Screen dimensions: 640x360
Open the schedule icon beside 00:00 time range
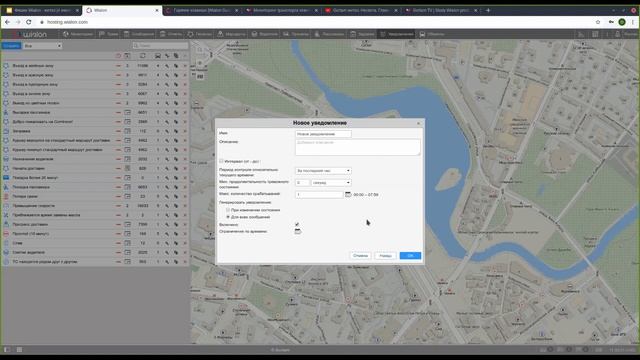(x=348, y=195)
